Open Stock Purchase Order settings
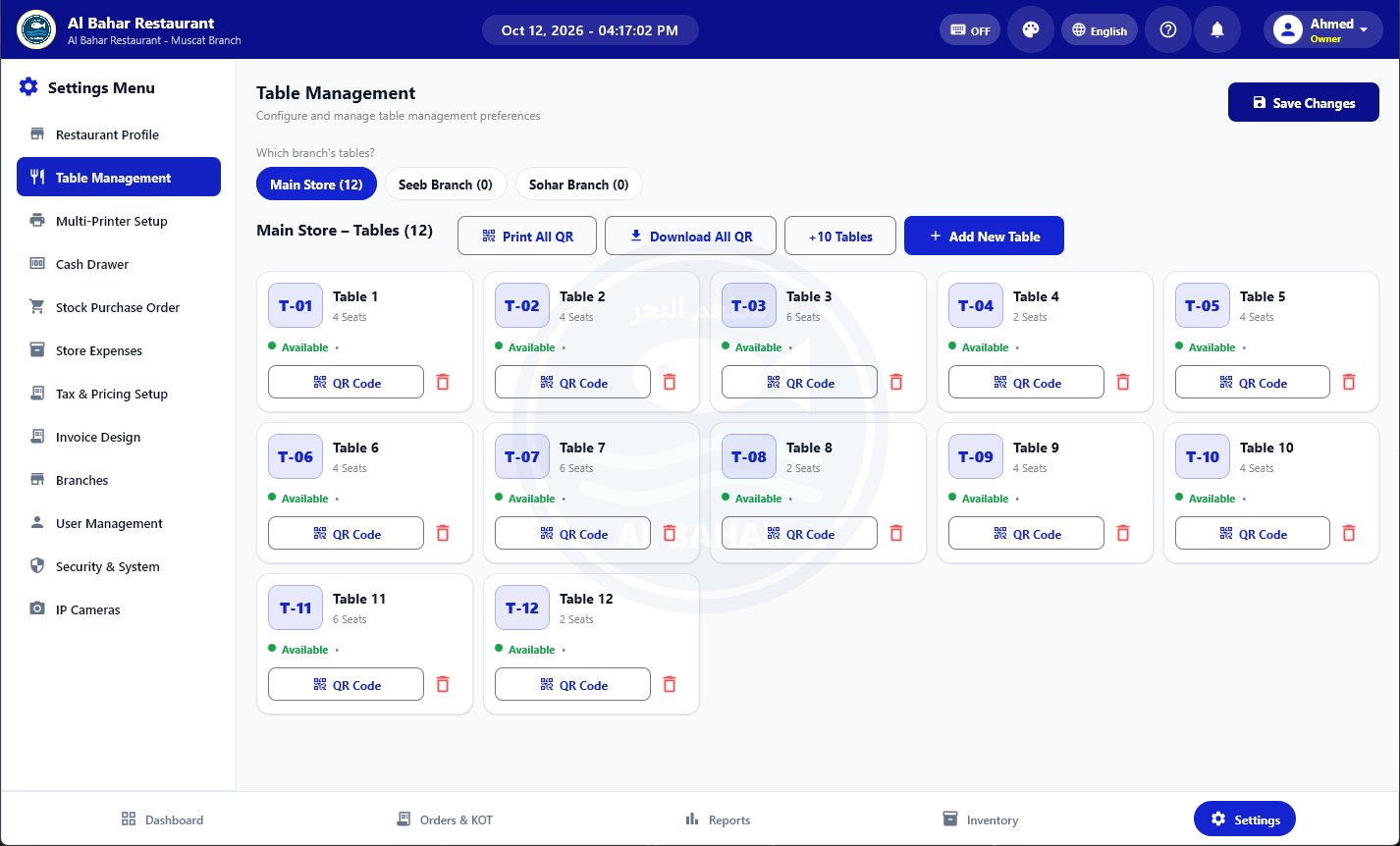Screen dimensions: 1400x846 coord(119,307)
